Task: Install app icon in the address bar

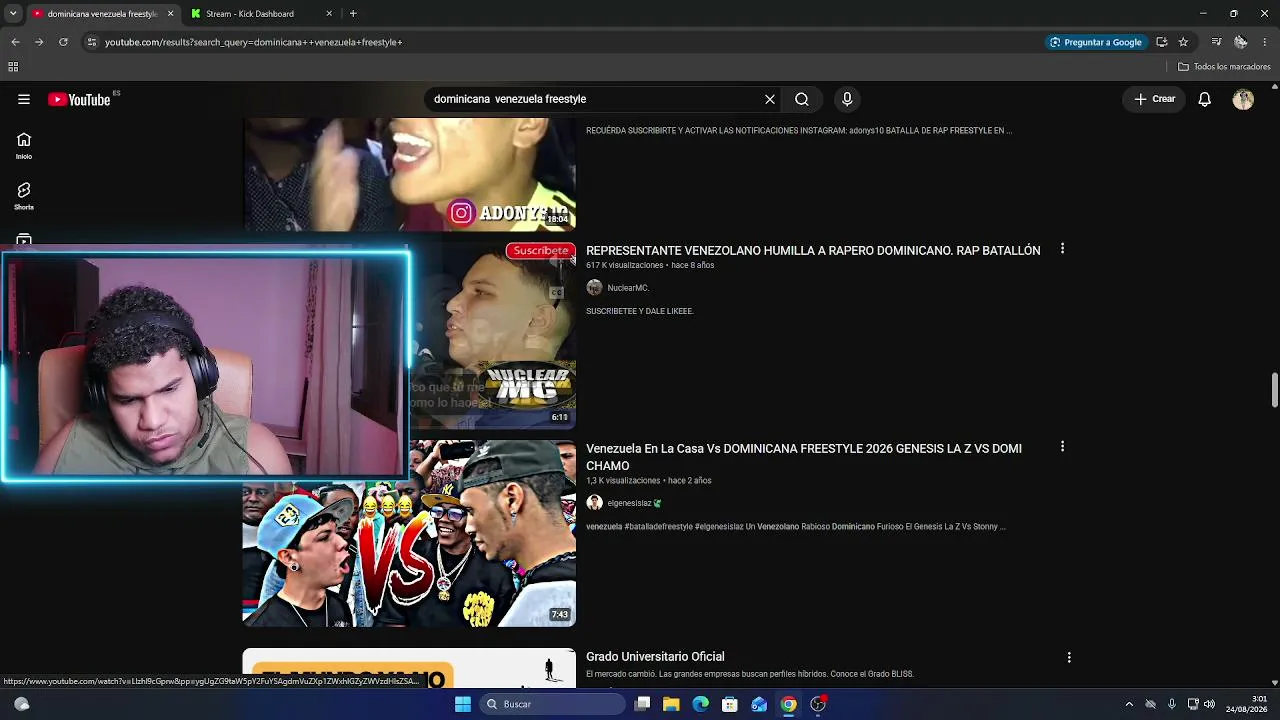Action: click(x=1162, y=42)
